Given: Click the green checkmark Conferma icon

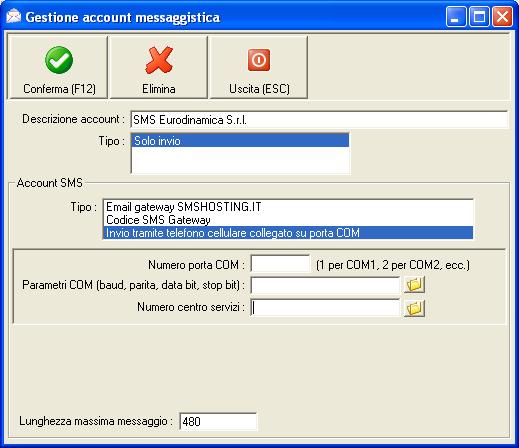Looking at the screenshot, I should tap(59, 60).
